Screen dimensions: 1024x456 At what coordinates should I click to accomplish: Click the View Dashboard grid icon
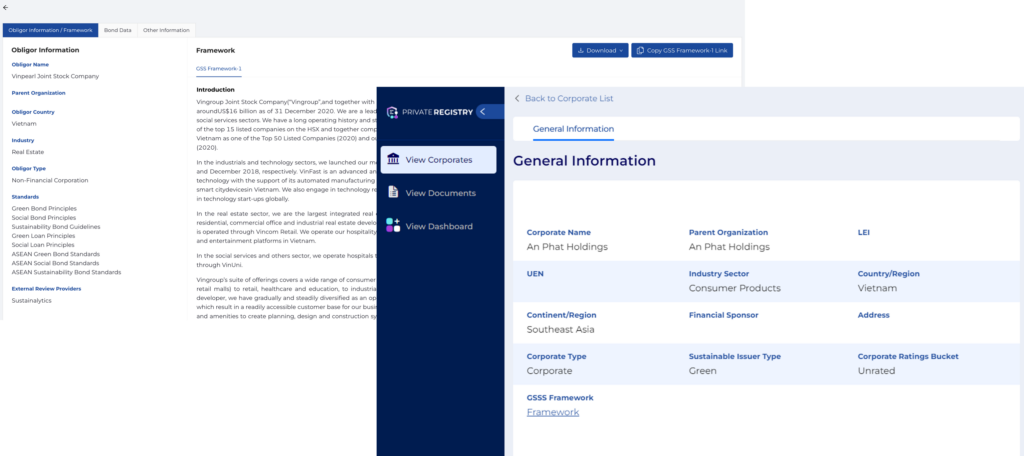point(393,225)
